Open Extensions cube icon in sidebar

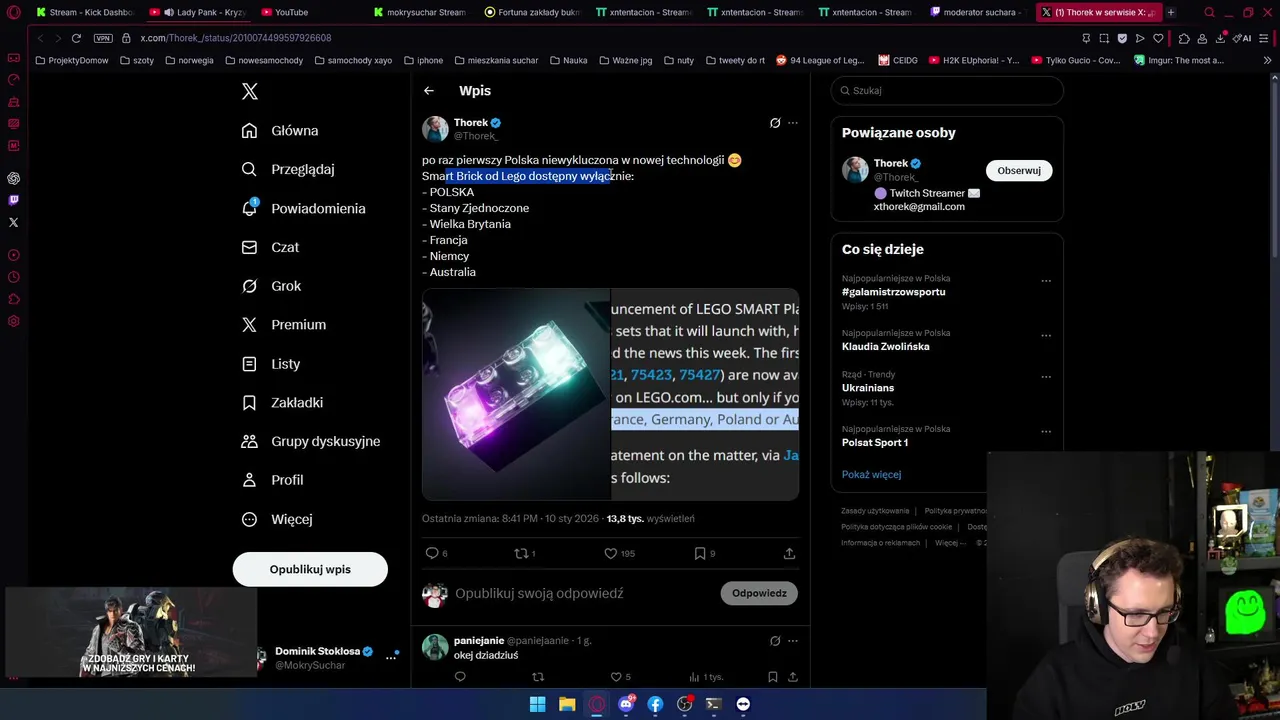(14, 299)
